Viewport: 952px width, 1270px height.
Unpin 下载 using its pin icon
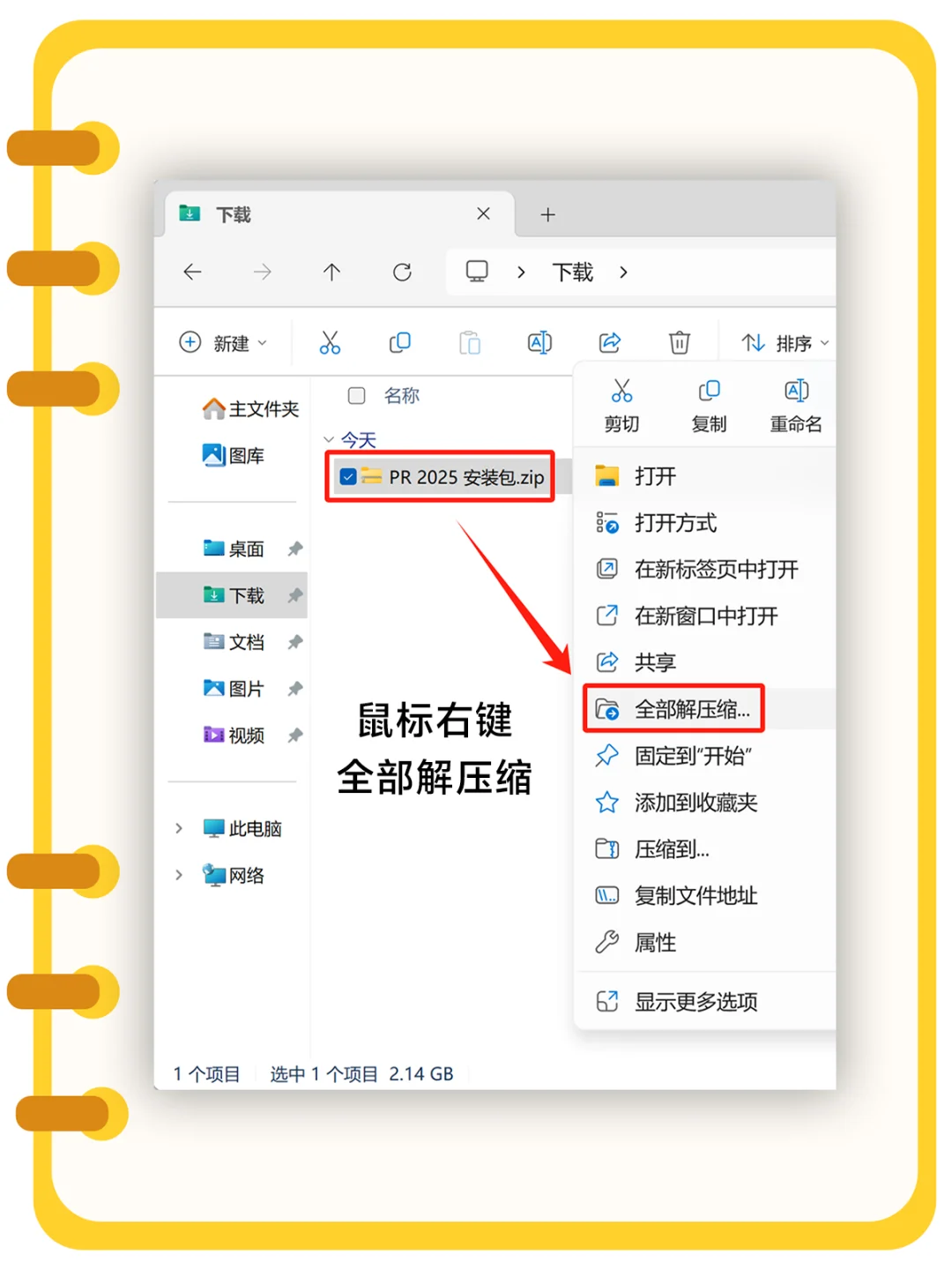(294, 595)
